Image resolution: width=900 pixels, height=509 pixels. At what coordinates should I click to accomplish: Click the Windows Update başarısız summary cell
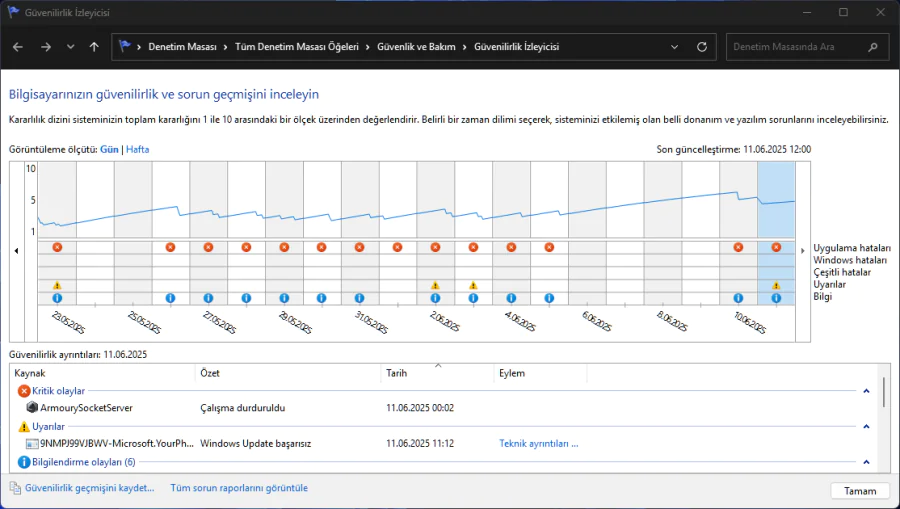coord(255,444)
